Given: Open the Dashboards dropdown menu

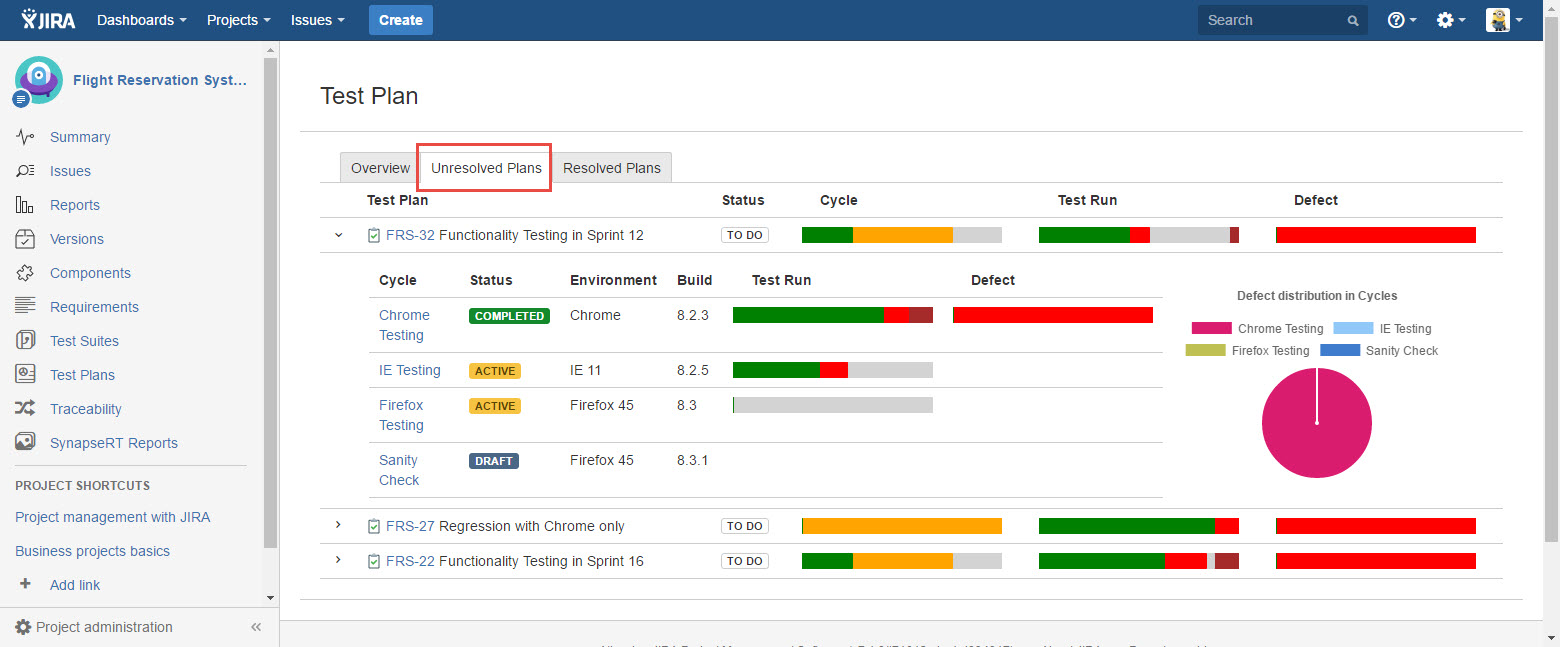Looking at the screenshot, I should click(x=142, y=20).
